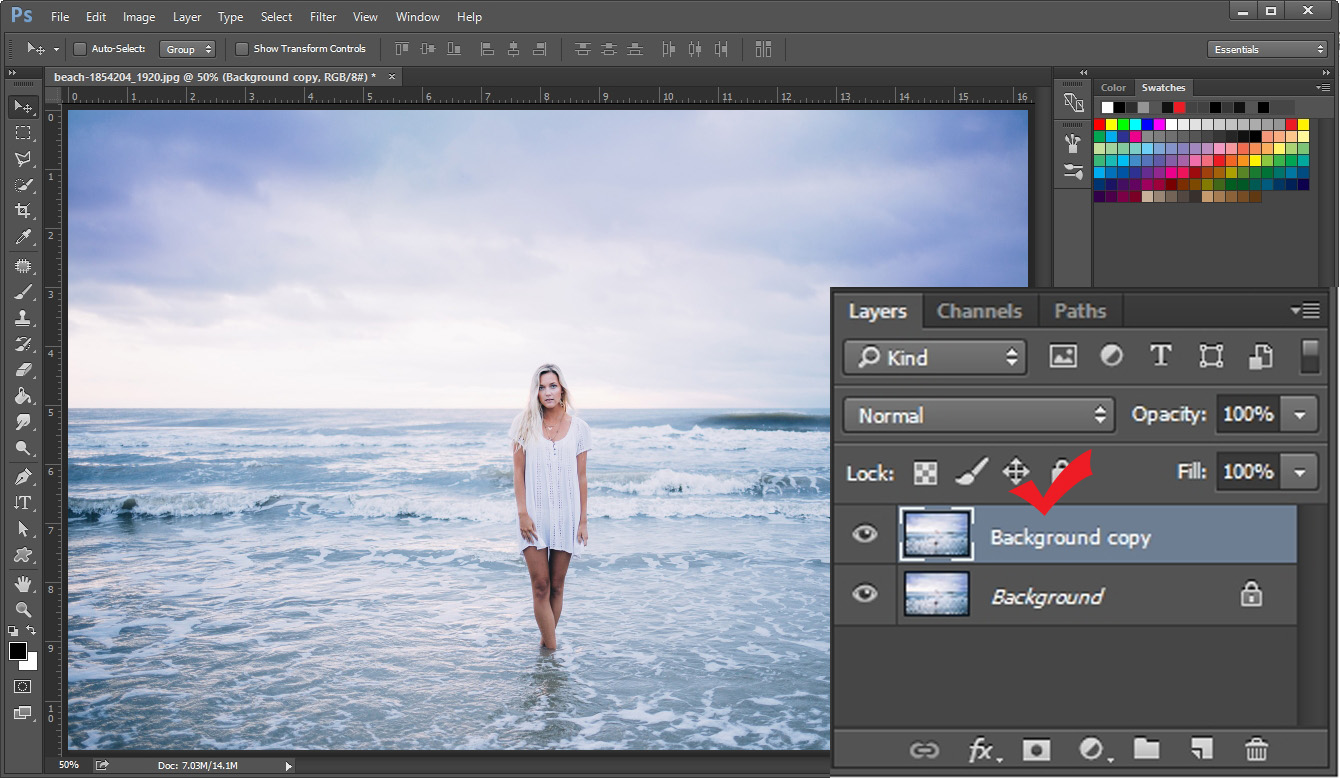Open the File menu
The height and width of the screenshot is (779, 1340).
pyautogui.click(x=60, y=17)
